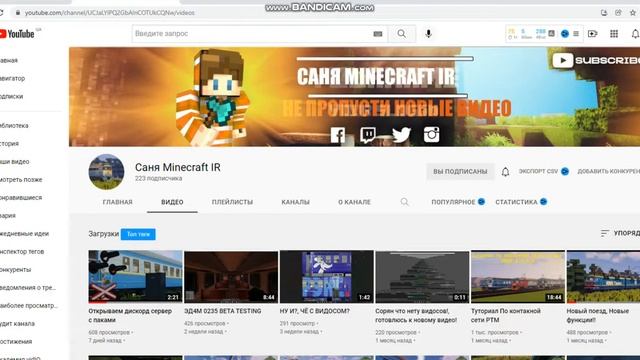
Task: Open the vidIQ extension menu icon
Action: click(576, 34)
